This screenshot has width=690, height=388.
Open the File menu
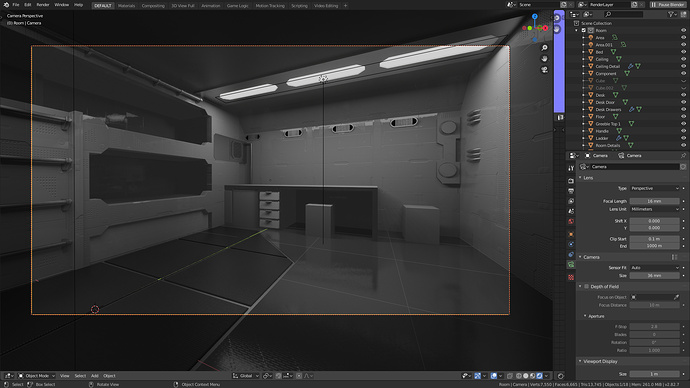tap(16, 5)
